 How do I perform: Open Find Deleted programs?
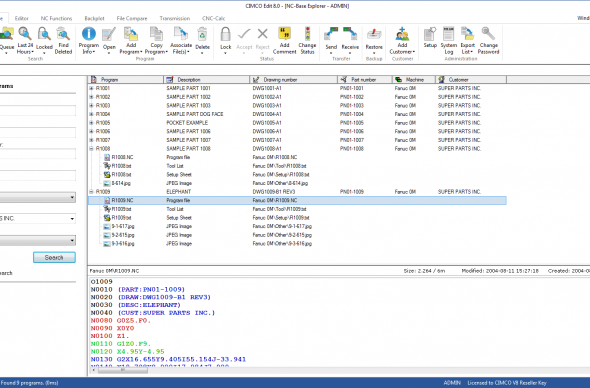63,40
